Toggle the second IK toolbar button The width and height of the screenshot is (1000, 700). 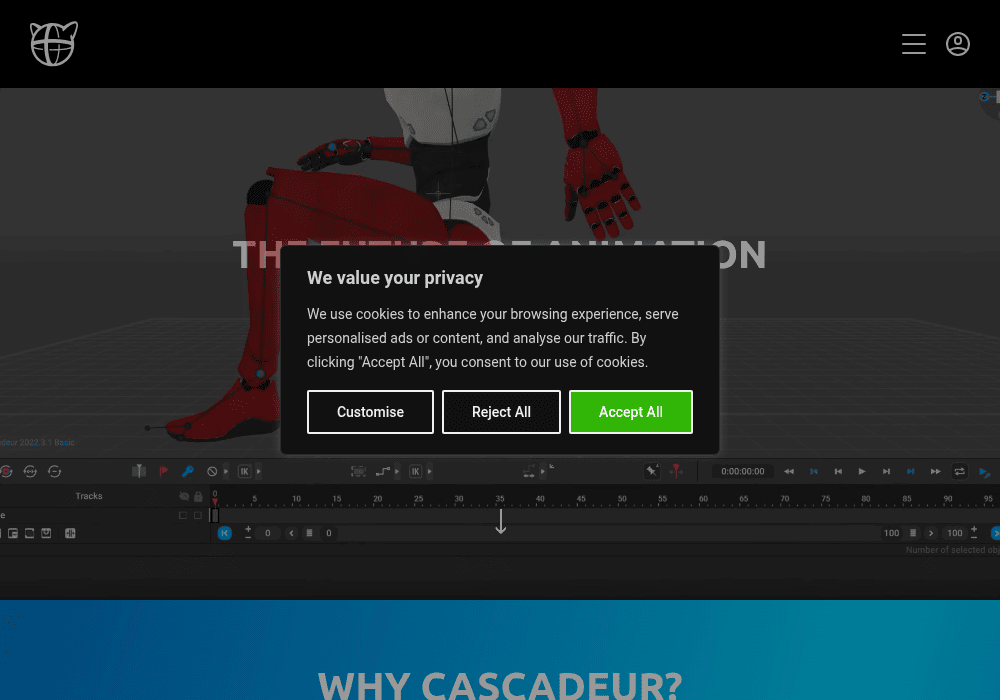(415, 472)
